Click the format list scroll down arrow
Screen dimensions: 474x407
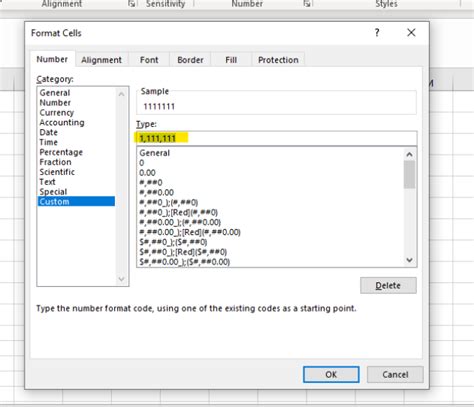[x=409, y=260]
